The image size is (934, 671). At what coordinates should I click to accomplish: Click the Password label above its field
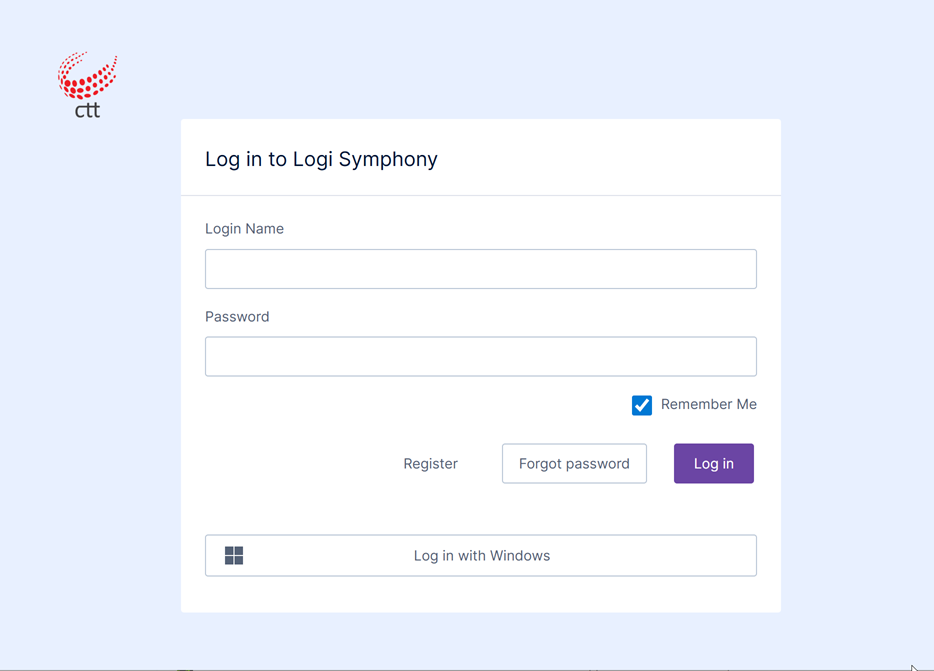click(237, 316)
